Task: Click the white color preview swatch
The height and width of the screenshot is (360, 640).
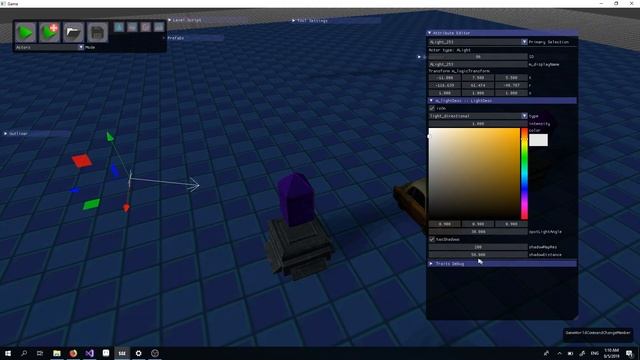Action: pyautogui.click(x=538, y=140)
